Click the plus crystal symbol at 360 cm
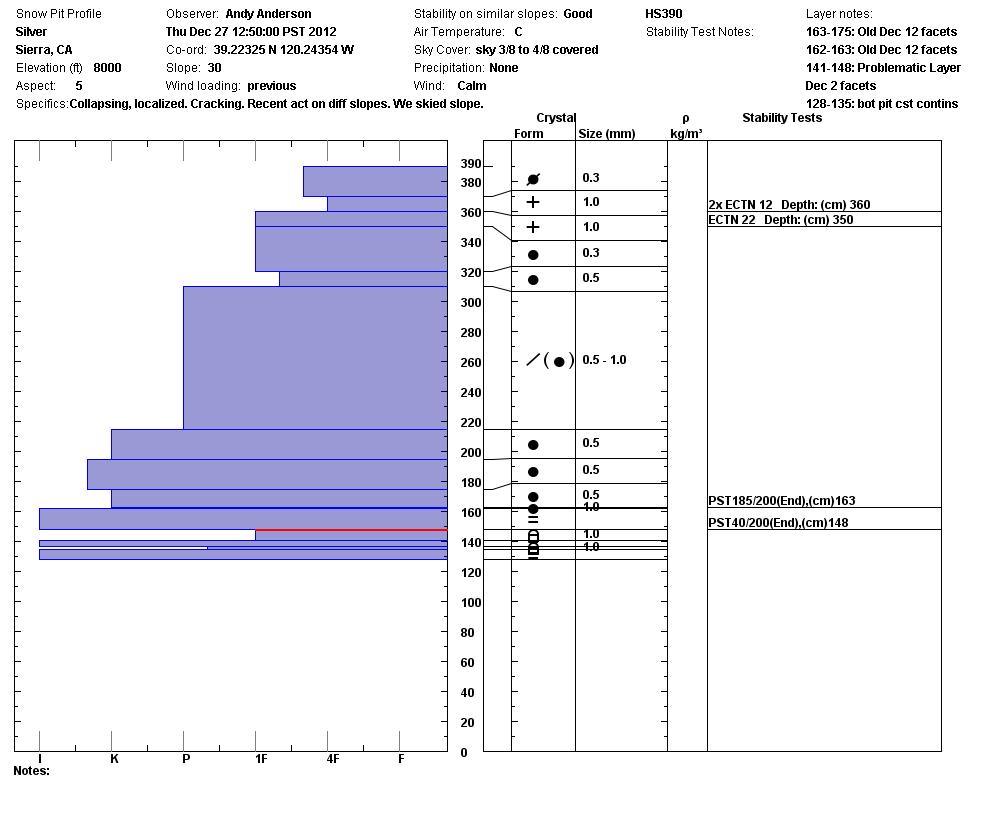 [533, 202]
